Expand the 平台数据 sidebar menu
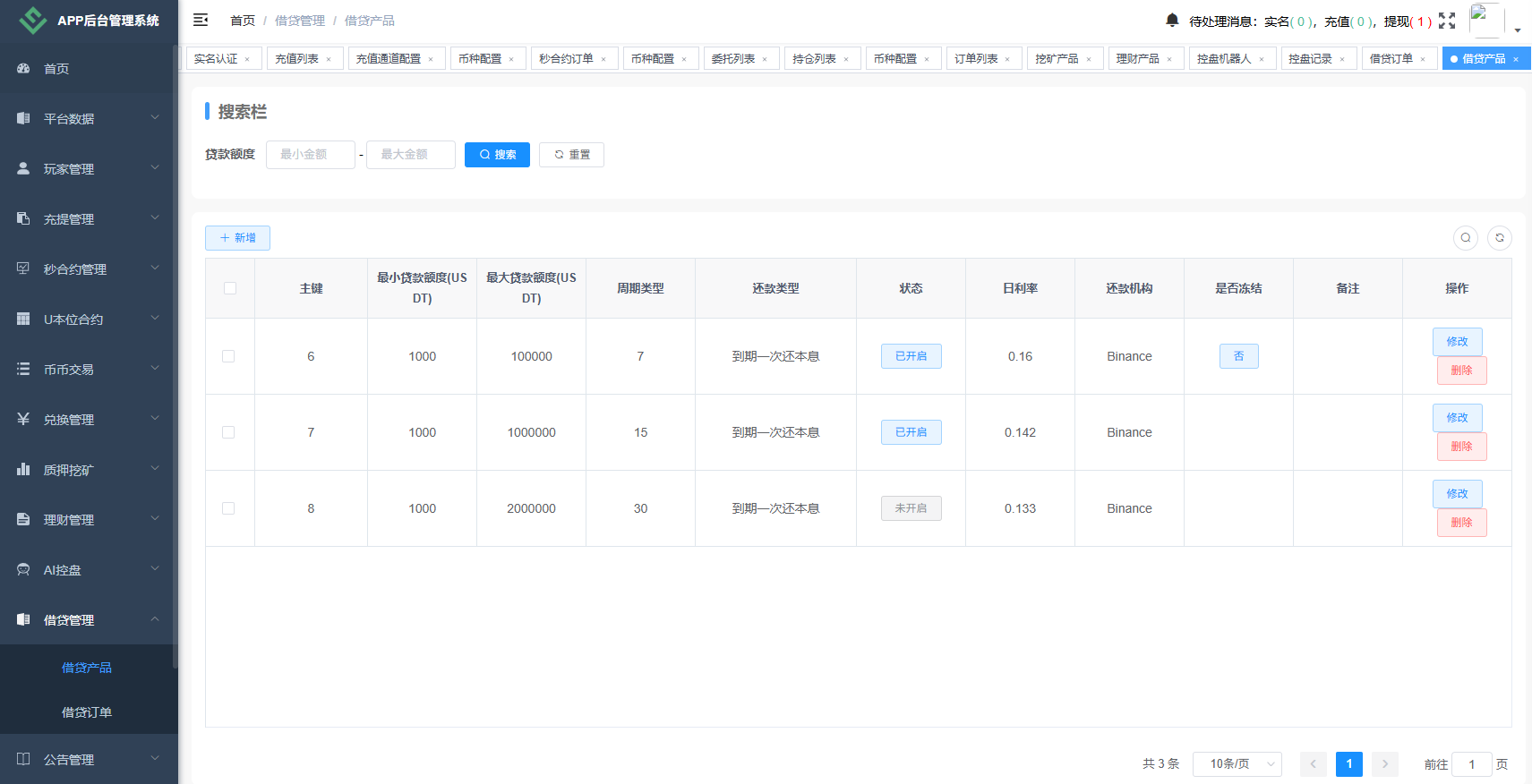The height and width of the screenshot is (784, 1532). pyautogui.click(x=88, y=118)
